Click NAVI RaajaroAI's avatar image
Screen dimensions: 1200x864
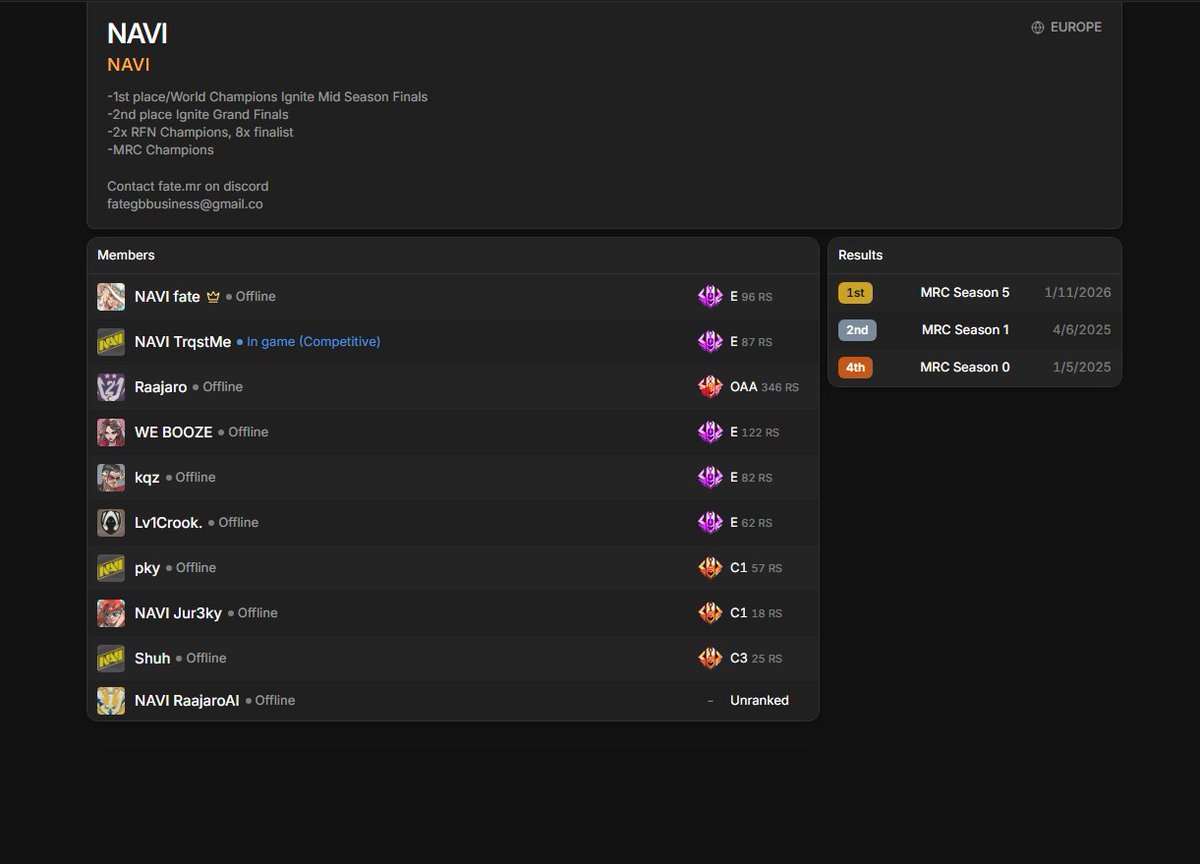(111, 700)
